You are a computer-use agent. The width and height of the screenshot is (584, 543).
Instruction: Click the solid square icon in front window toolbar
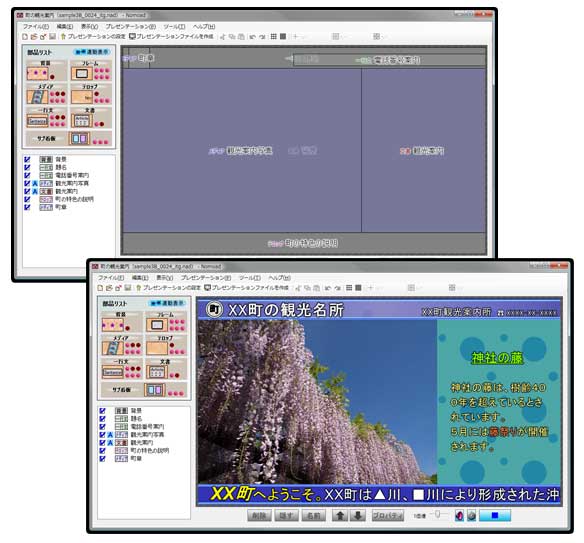[x=358, y=288]
